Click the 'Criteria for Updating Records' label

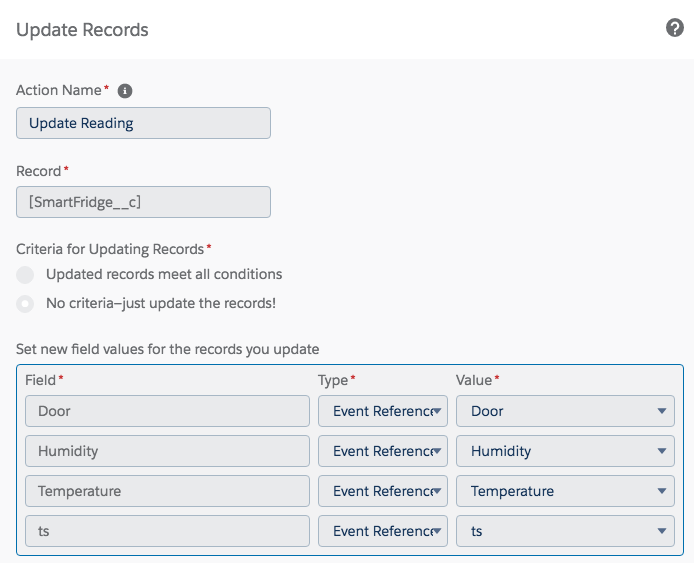coord(110,249)
